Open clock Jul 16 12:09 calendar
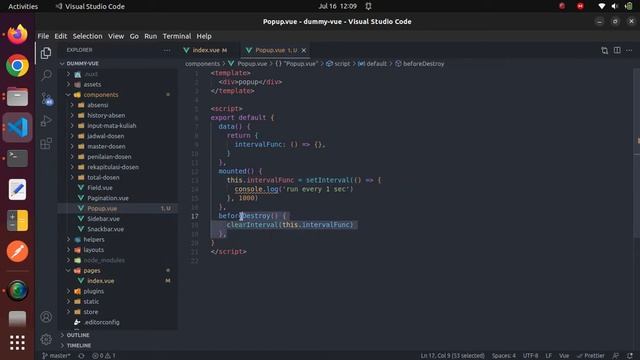 pyautogui.click(x=337, y=7)
